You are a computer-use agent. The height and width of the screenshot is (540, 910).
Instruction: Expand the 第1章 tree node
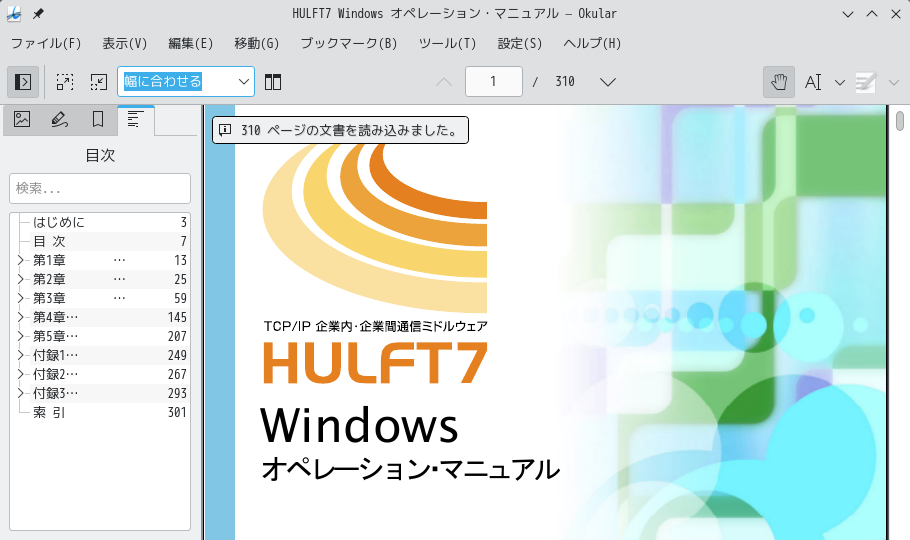(x=21, y=260)
